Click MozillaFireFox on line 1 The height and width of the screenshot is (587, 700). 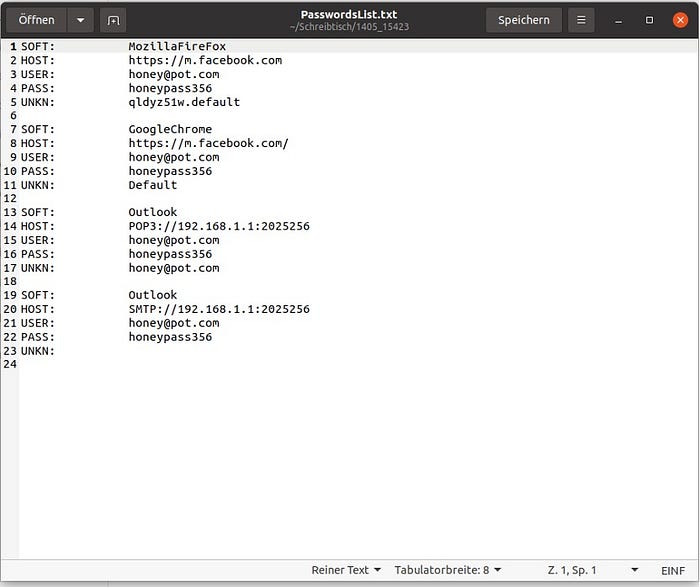click(177, 46)
